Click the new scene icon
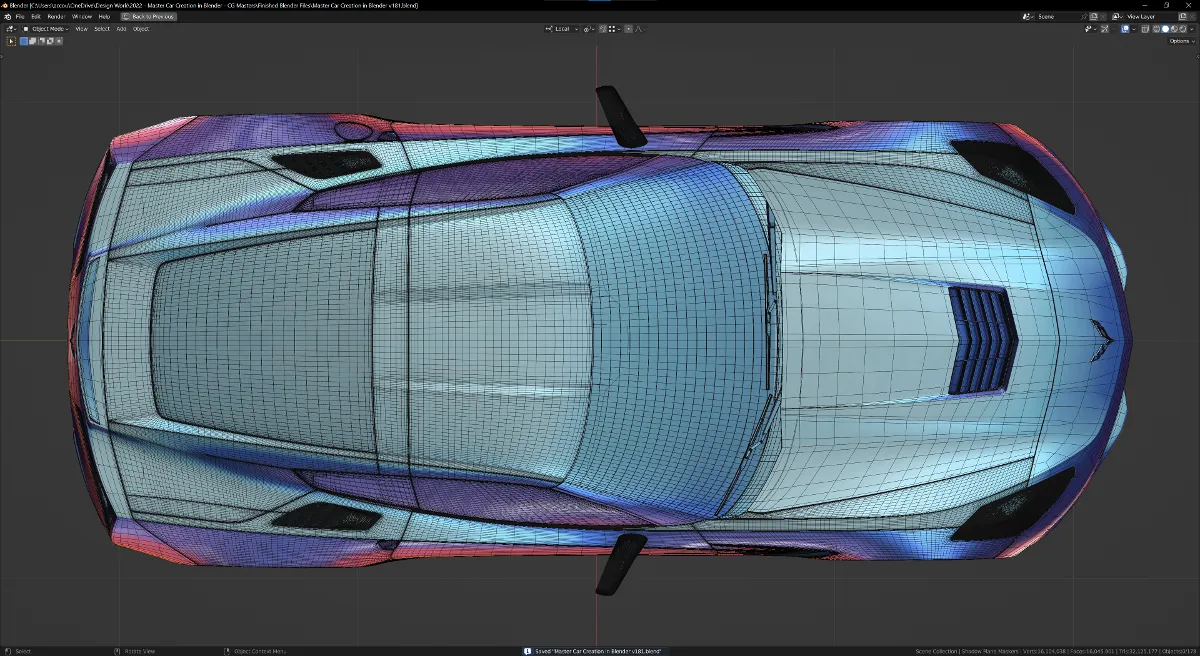Image resolution: width=1200 pixels, height=656 pixels. [x=1094, y=17]
